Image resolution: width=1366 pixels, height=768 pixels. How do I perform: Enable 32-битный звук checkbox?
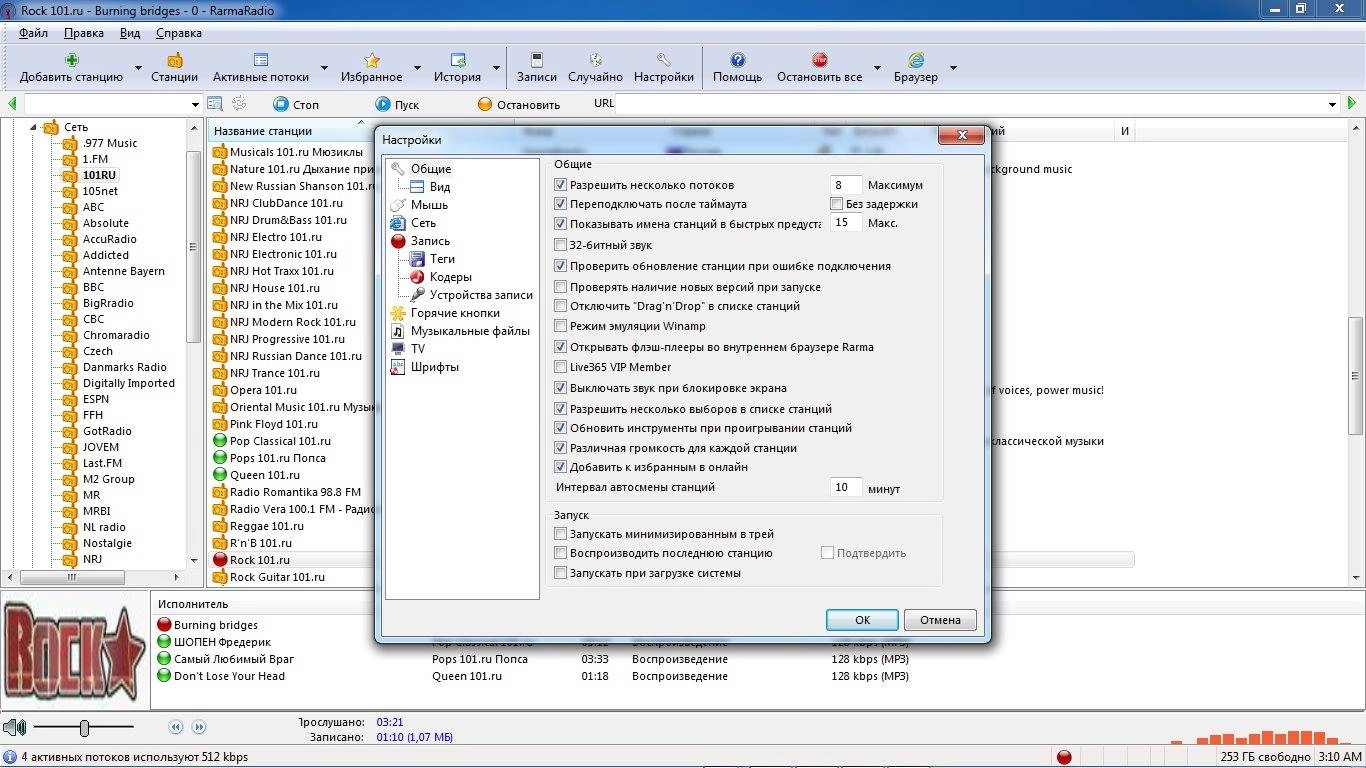coord(560,245)
